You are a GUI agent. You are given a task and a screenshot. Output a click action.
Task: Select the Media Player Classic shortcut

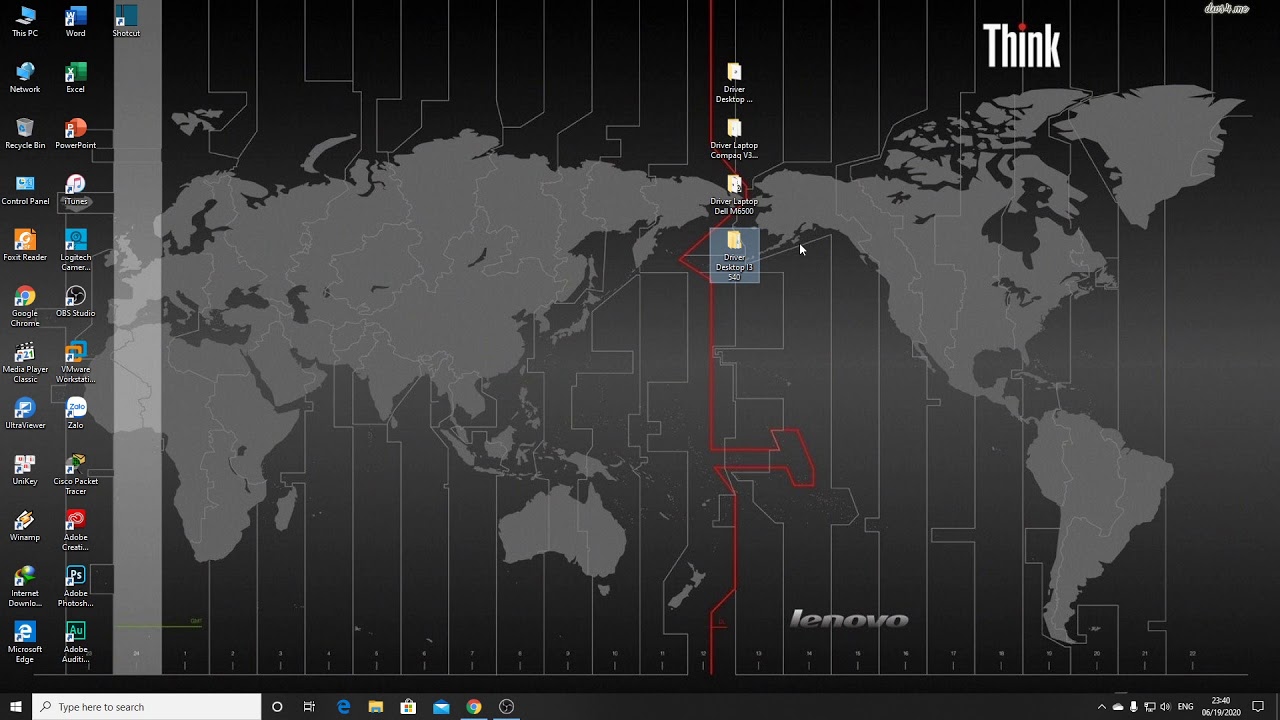click(25, 362)
